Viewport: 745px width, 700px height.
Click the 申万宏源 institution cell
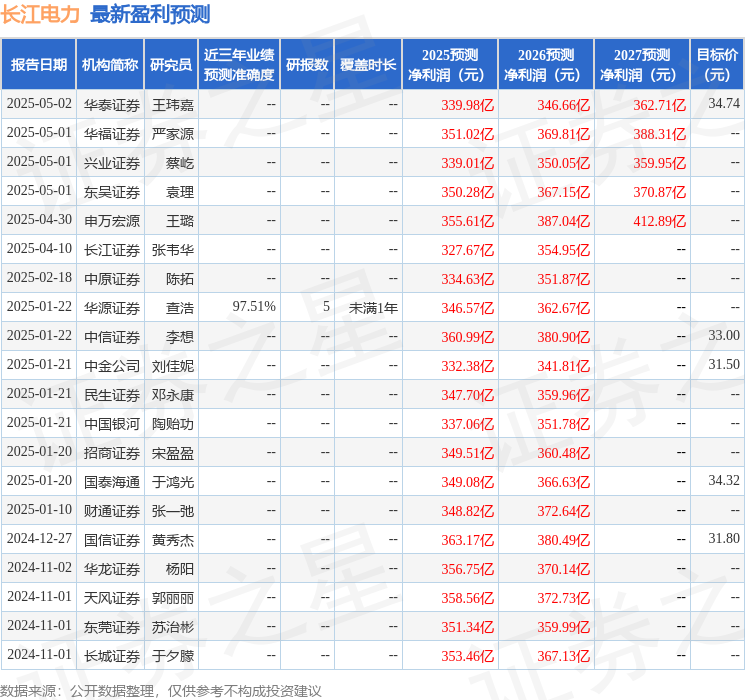click(x=112, y=221)
